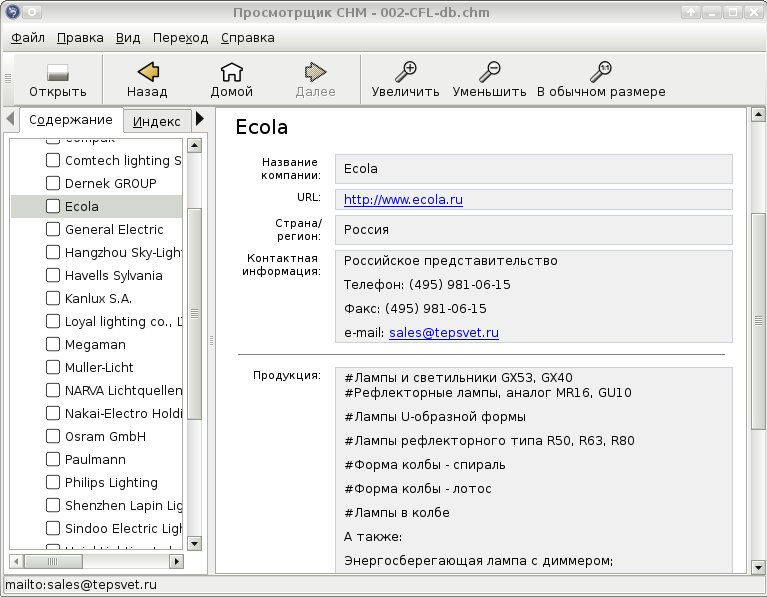
Task: Click the Россия country value
Action: point(366,230)
